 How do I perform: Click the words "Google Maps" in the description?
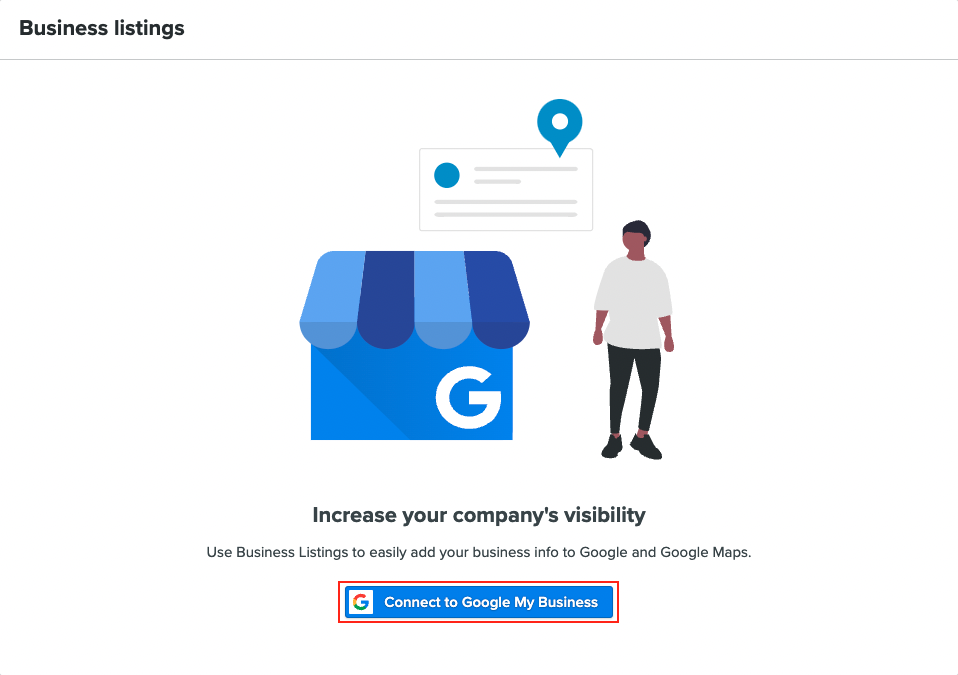[705, 552]
